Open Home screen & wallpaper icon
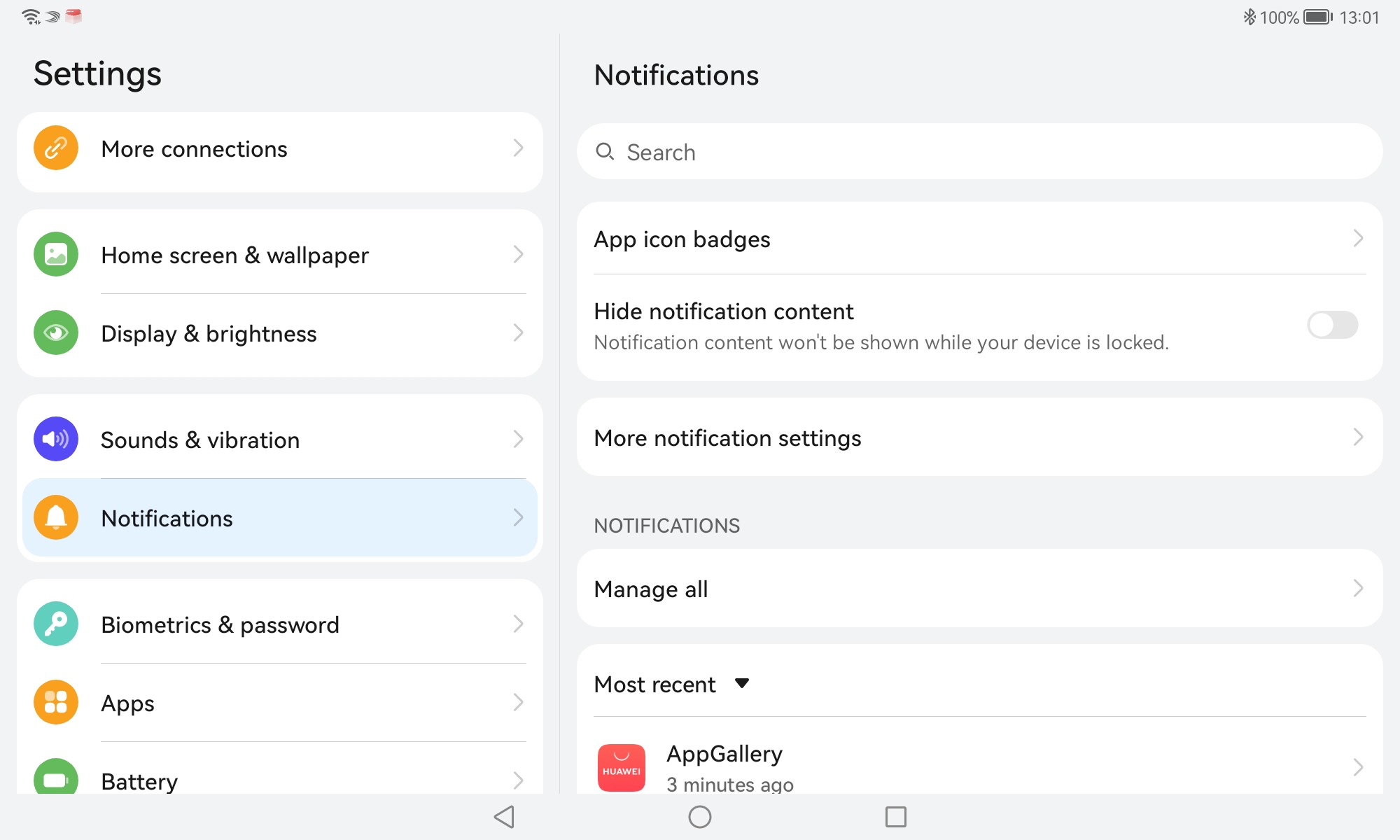 56,255
